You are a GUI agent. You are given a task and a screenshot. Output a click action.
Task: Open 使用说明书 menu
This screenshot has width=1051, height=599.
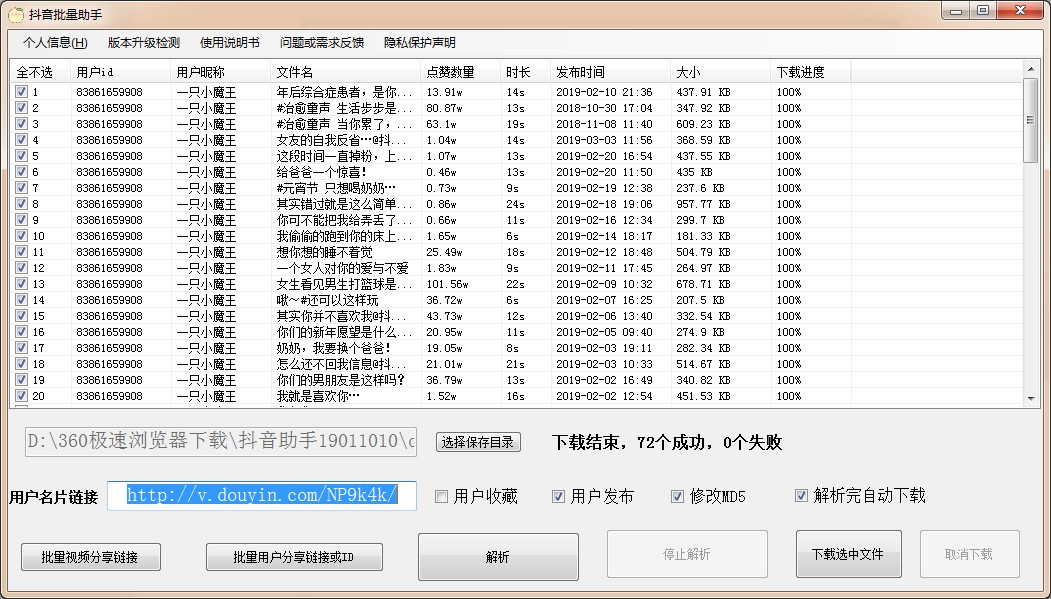tap(230, 43)
